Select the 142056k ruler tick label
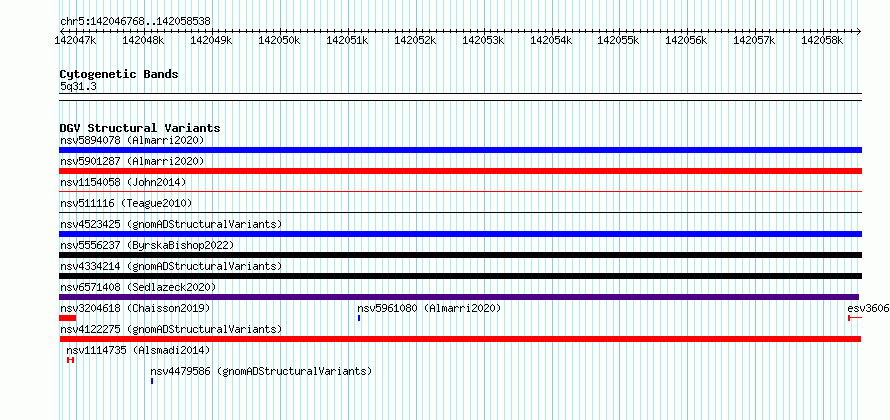Viewport: 890px width, 420px height. click(x=687, y=40)
